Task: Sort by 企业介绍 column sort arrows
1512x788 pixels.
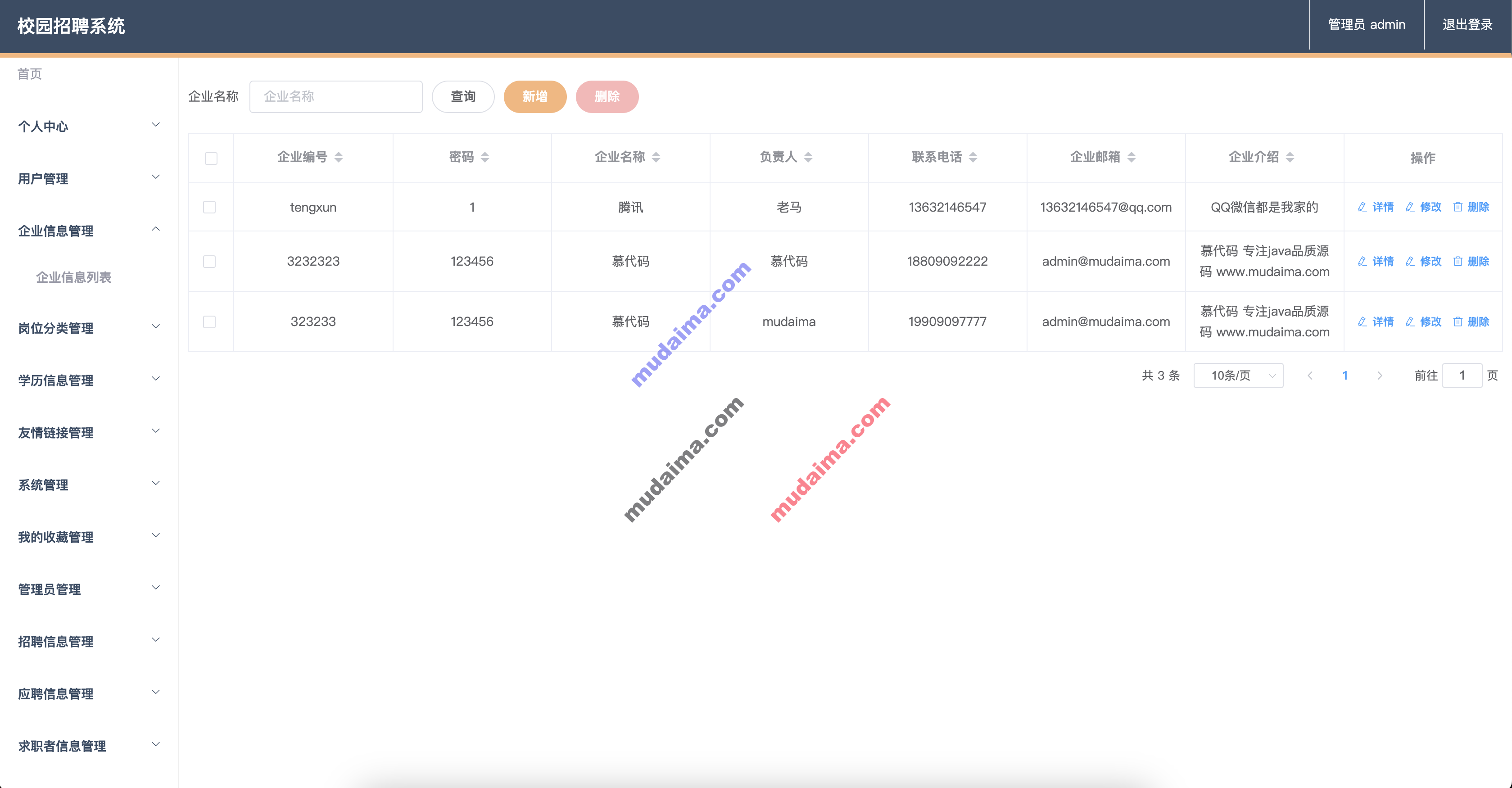Action: [x=1290, y=157]
